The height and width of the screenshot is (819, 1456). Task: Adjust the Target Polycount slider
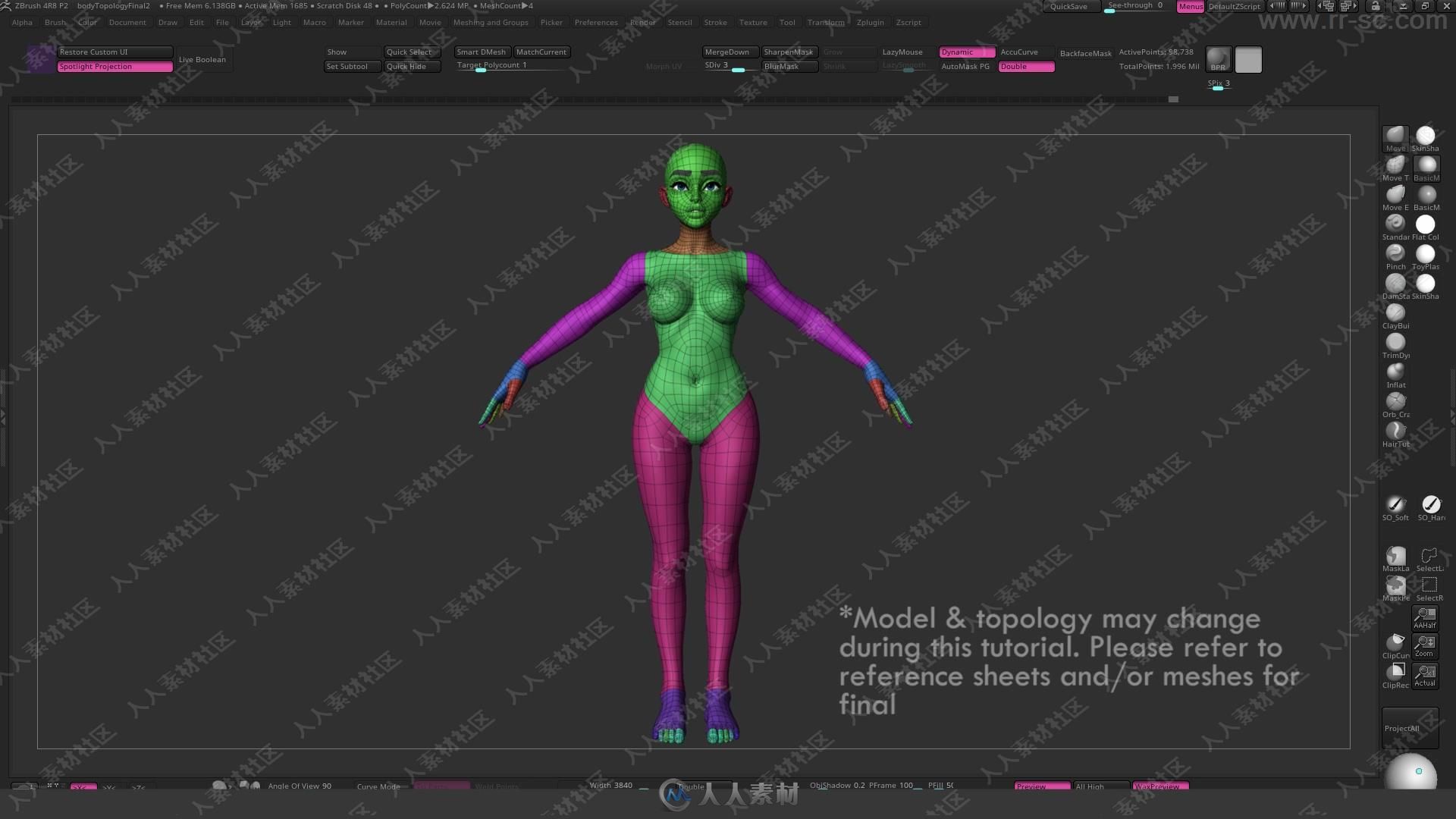click(x=512, y=66)
